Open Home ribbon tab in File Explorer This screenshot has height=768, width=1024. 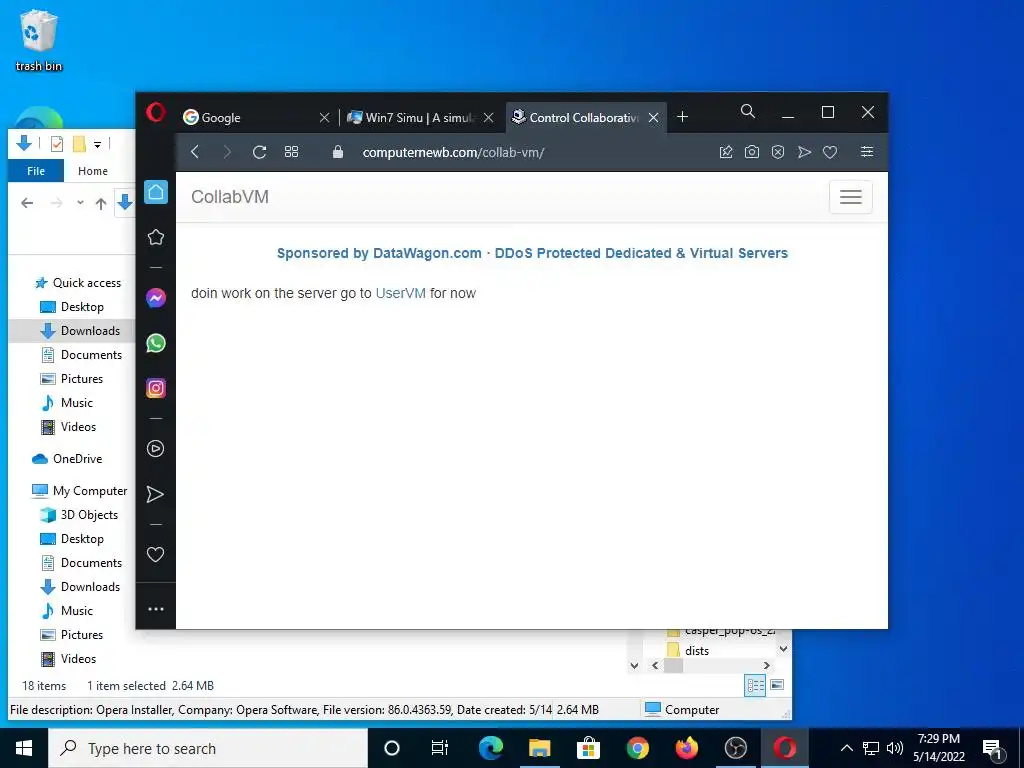tap(93, 171)
